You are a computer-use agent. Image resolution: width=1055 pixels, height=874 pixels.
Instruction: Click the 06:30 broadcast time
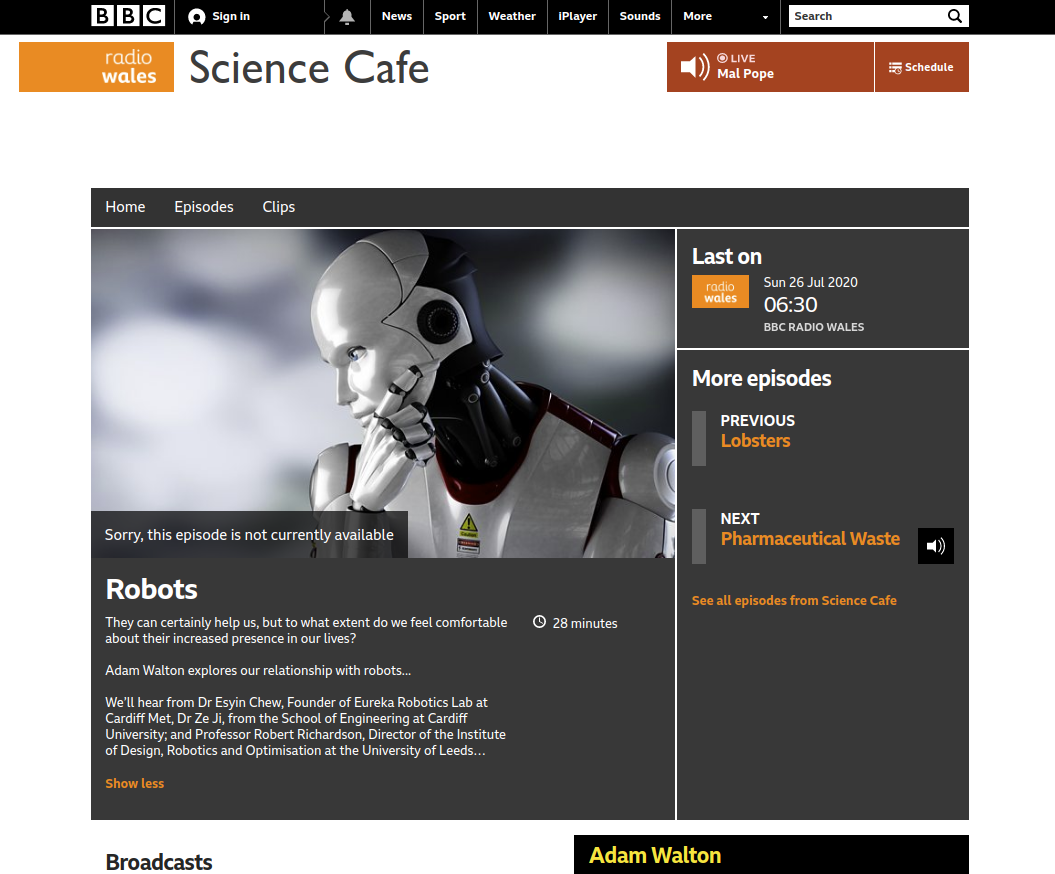click(x=791, y=305)
